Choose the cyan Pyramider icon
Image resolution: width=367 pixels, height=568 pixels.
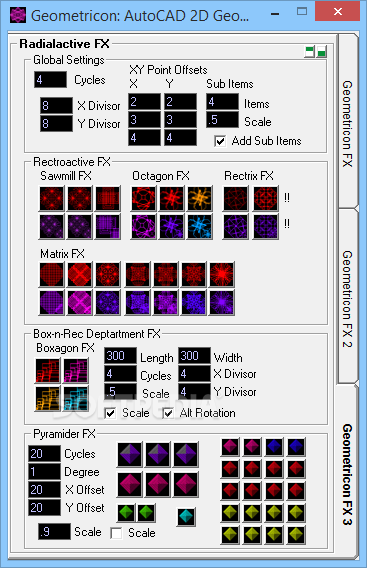[187, 517]
